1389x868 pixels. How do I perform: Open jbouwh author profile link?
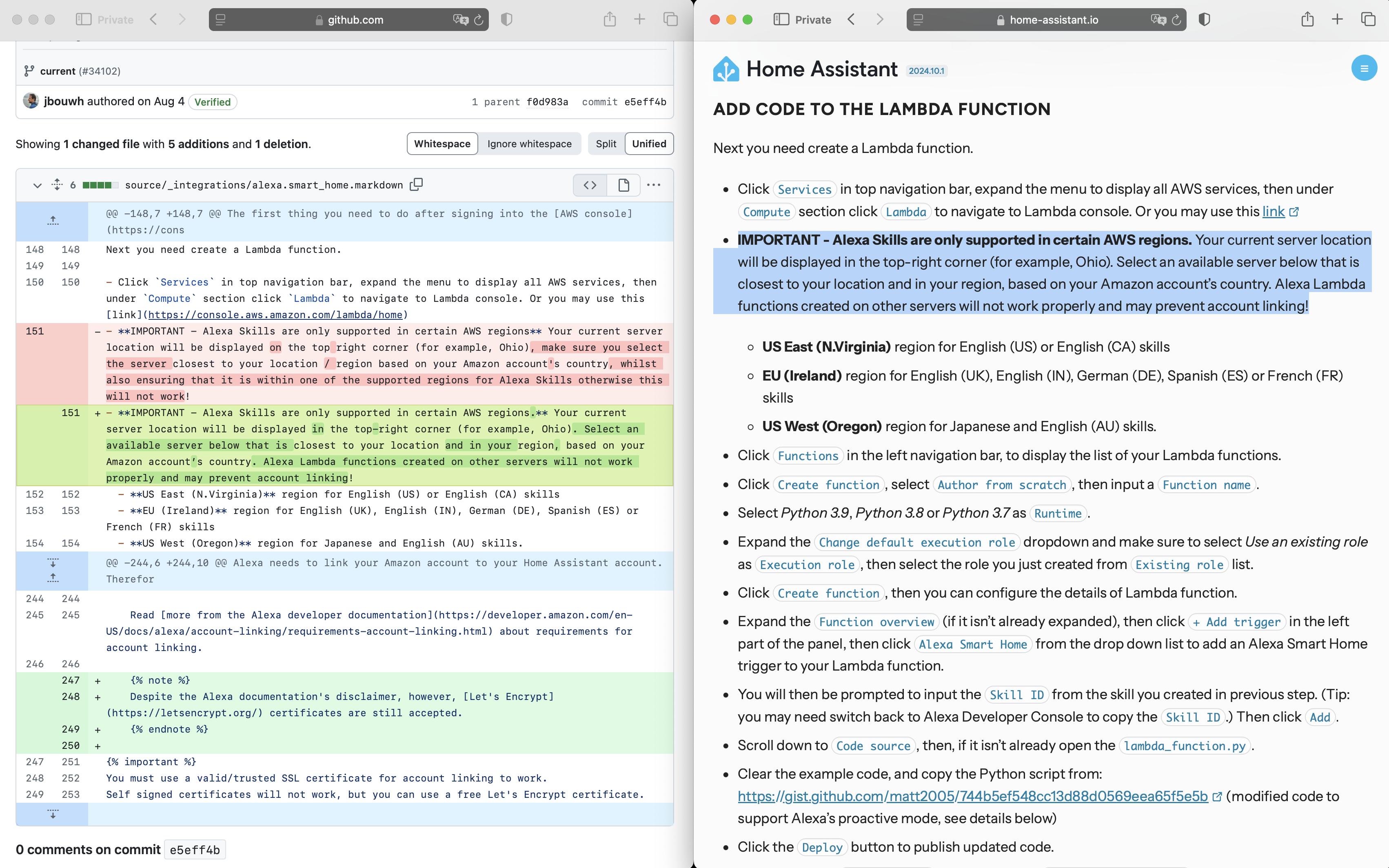(x=64, y=101)
